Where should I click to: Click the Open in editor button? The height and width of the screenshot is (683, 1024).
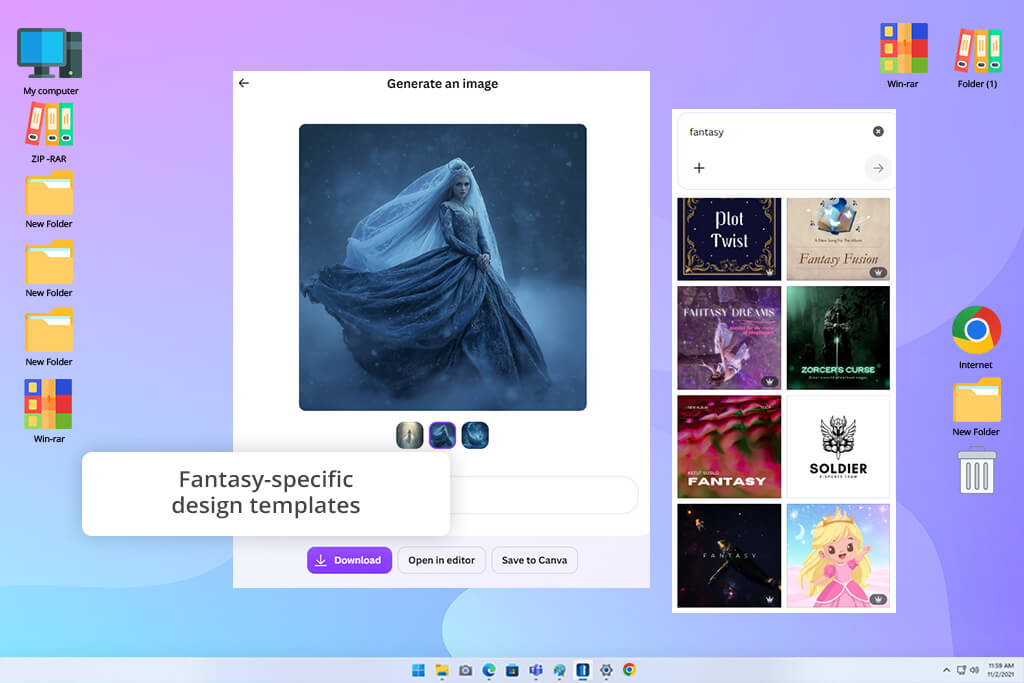click(x=441, y=560)
